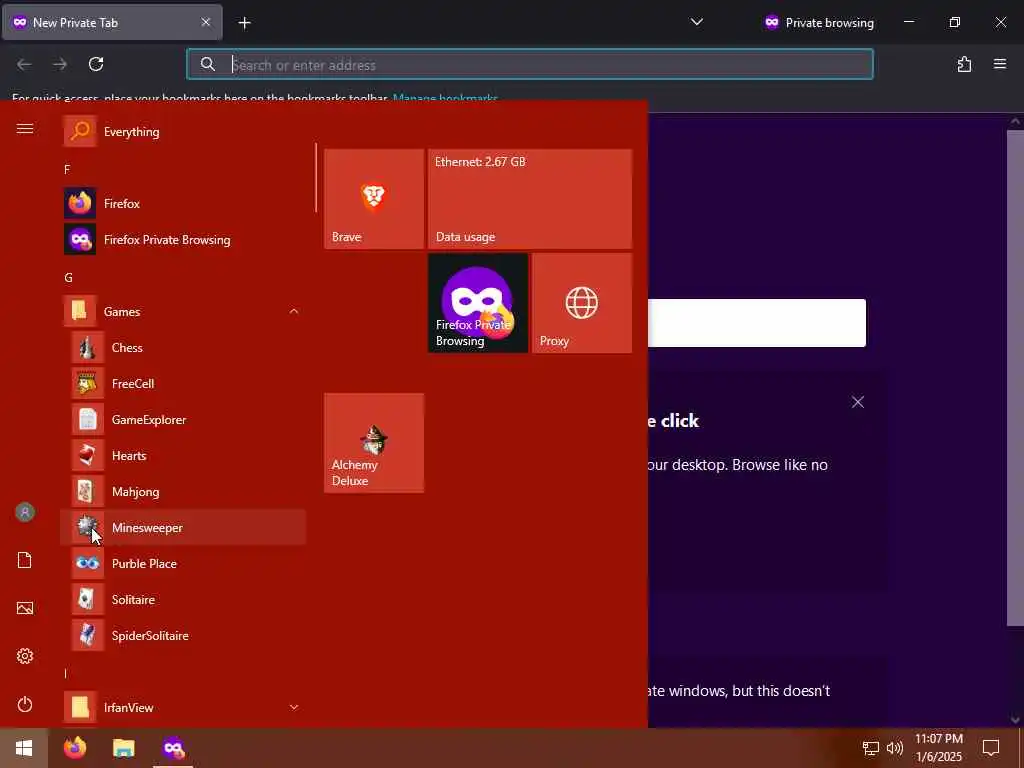
Task: Open the user account icon in Start
Action: pos(25,512)
